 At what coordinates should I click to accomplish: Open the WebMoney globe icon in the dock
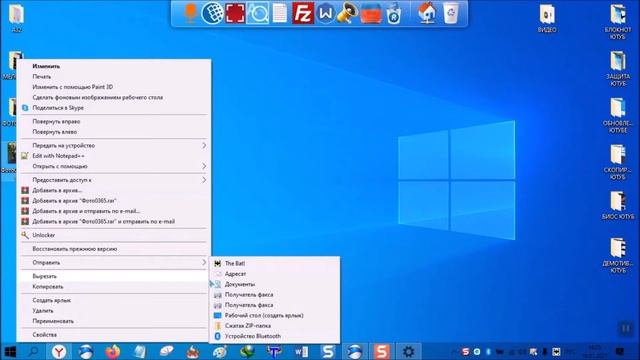click(212, 13)
